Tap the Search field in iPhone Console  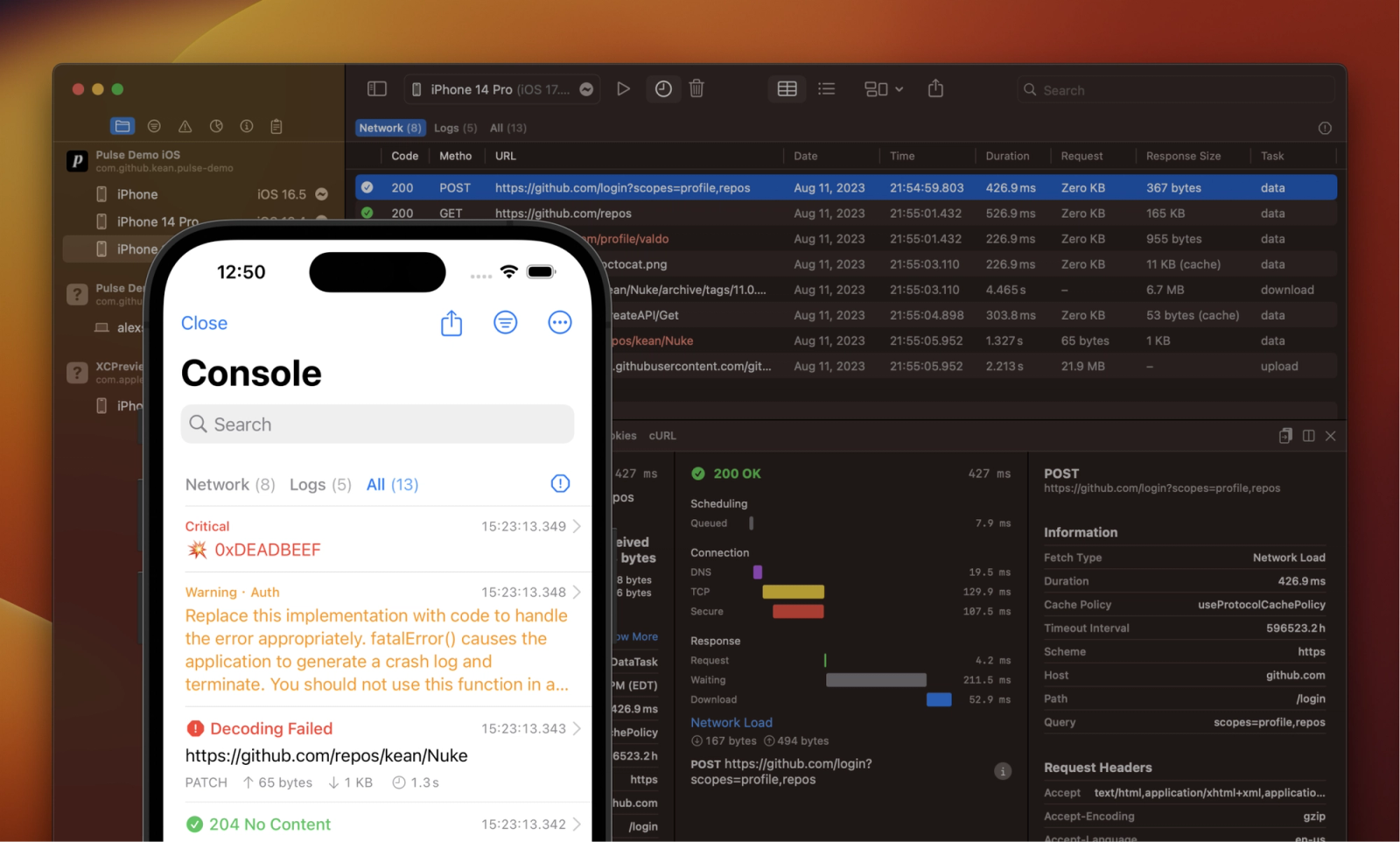pos(377,425)
